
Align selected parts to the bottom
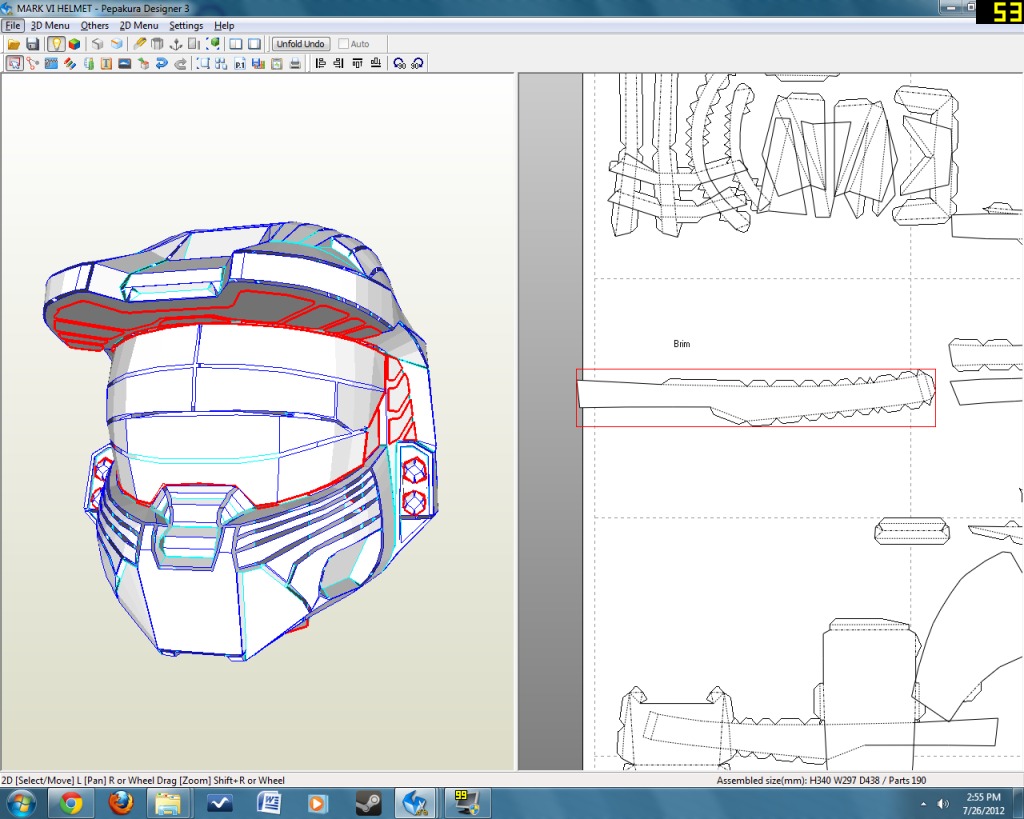tap(376, 63)
